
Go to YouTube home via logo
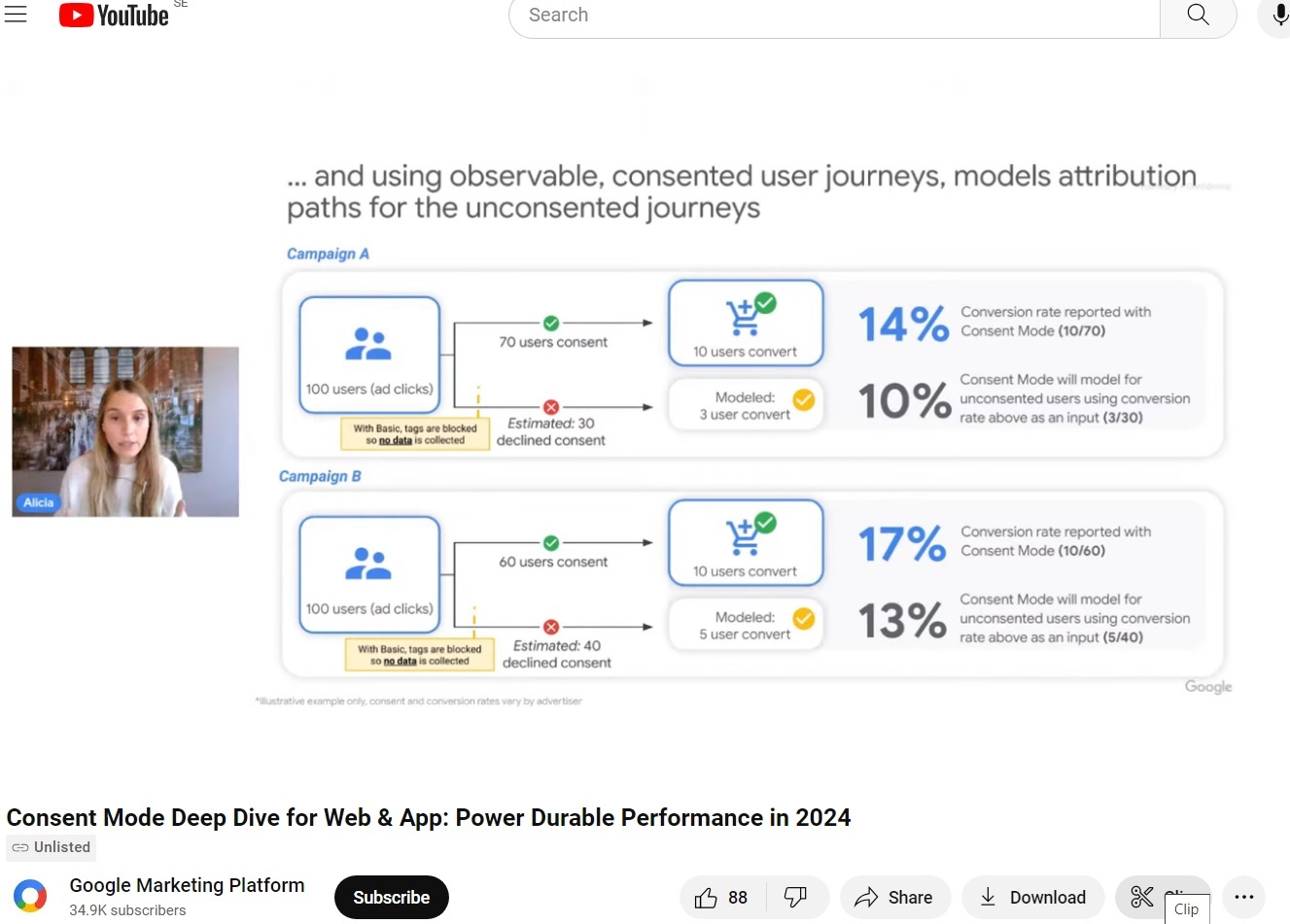[114, 16]
